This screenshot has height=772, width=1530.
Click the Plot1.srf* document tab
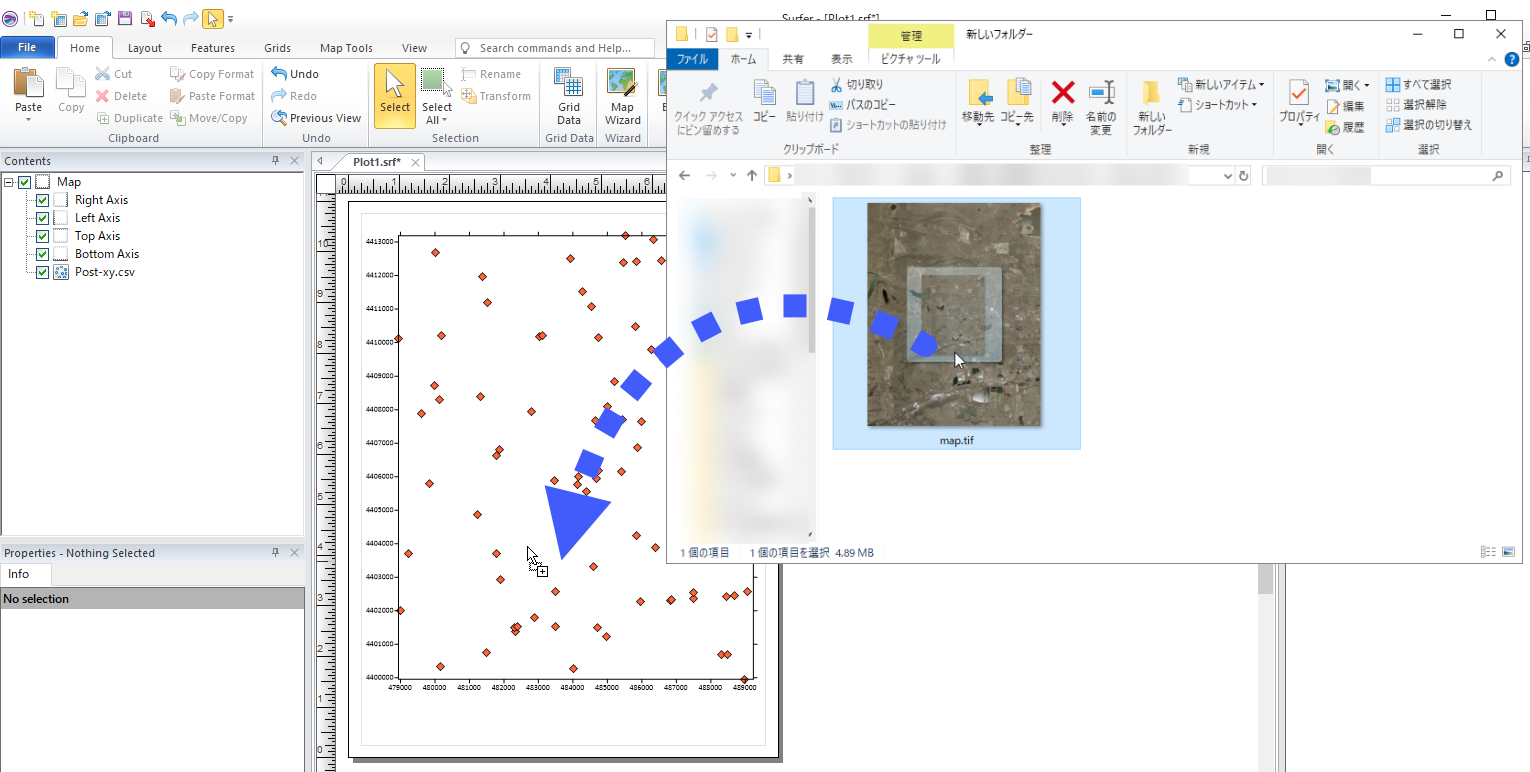377,162
